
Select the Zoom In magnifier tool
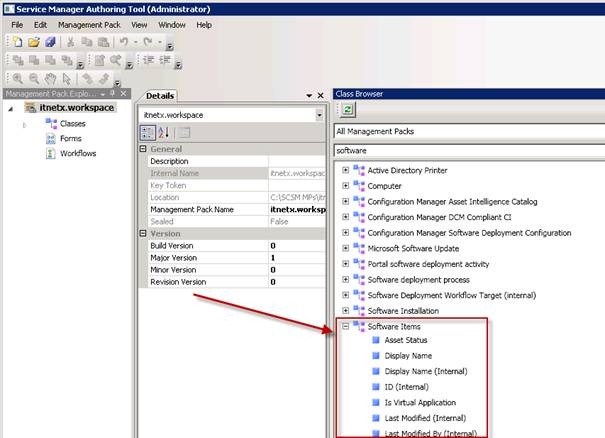click(x=18, y=78)
